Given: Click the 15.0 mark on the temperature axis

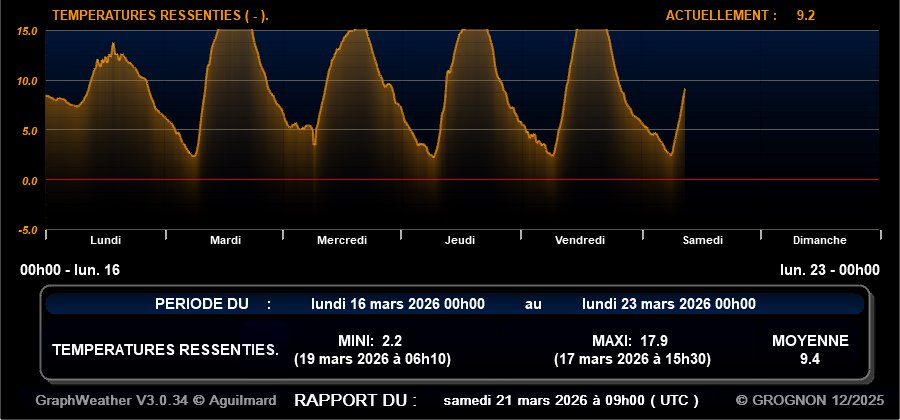Looking at the screenshot, I should 27,31.
